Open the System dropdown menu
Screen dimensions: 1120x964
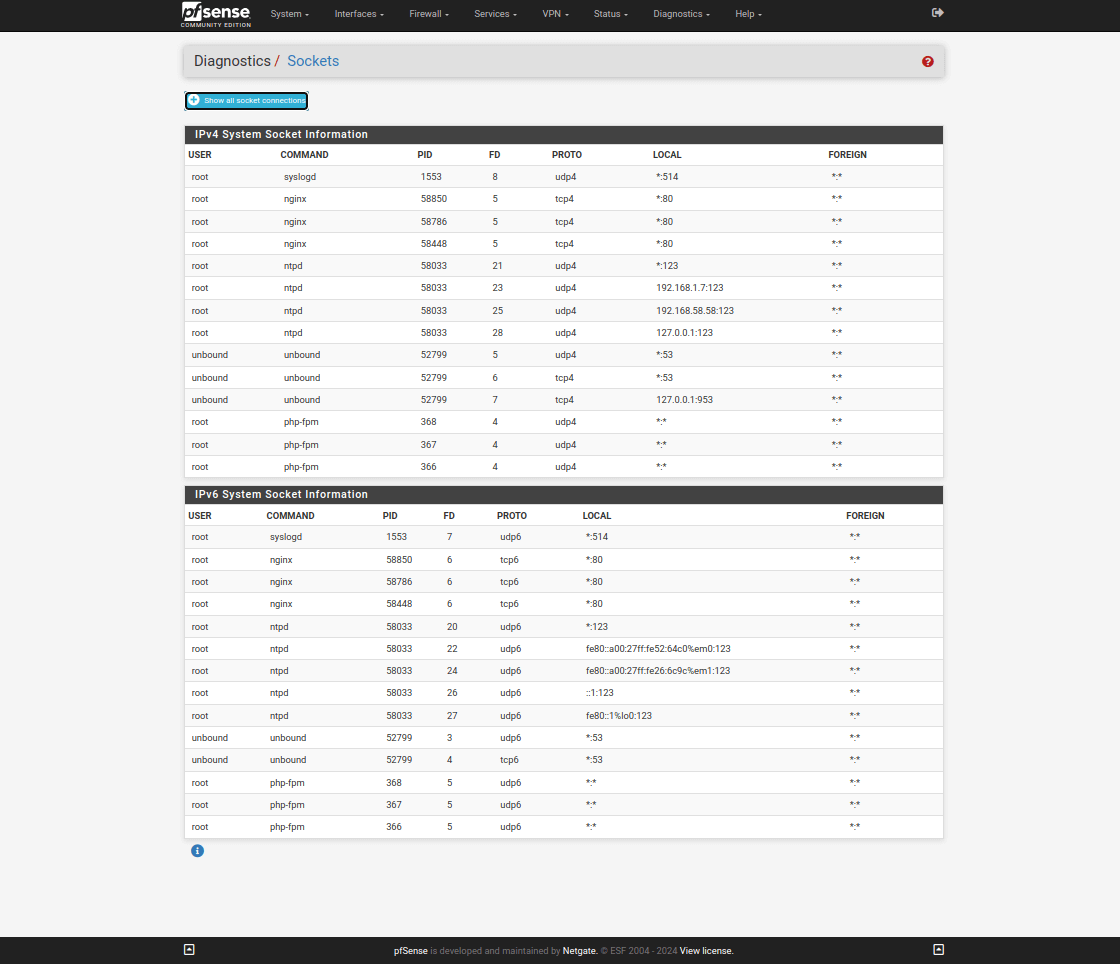pyautogui.click(x=289, y=15)
